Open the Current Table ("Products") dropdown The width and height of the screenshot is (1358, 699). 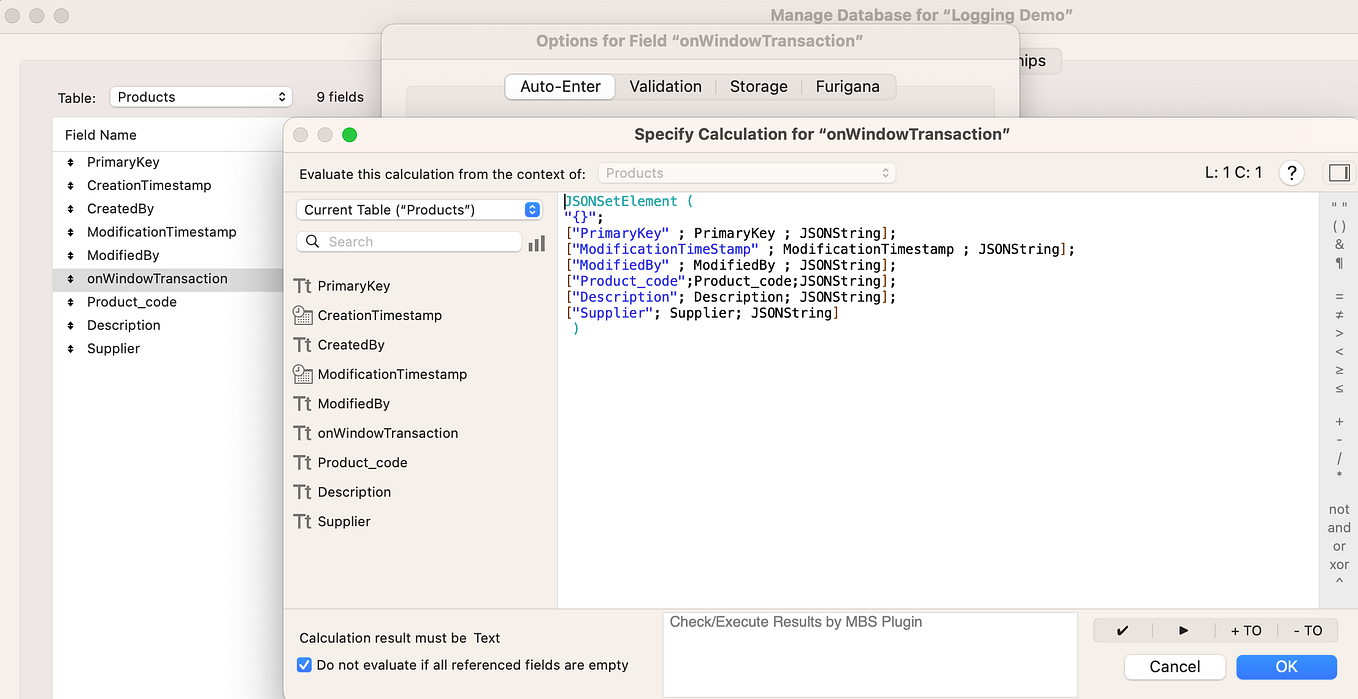tap(419, 209)
